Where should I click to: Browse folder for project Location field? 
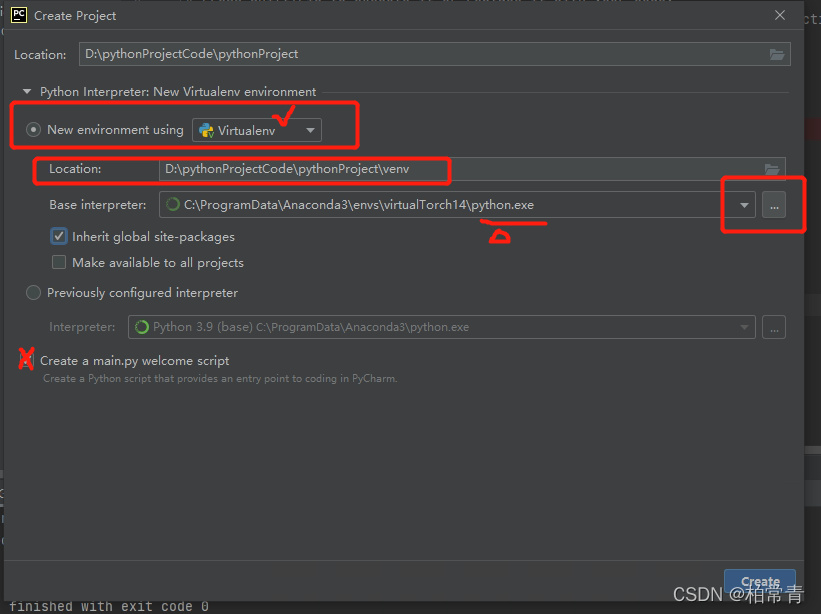coord(777,54)
